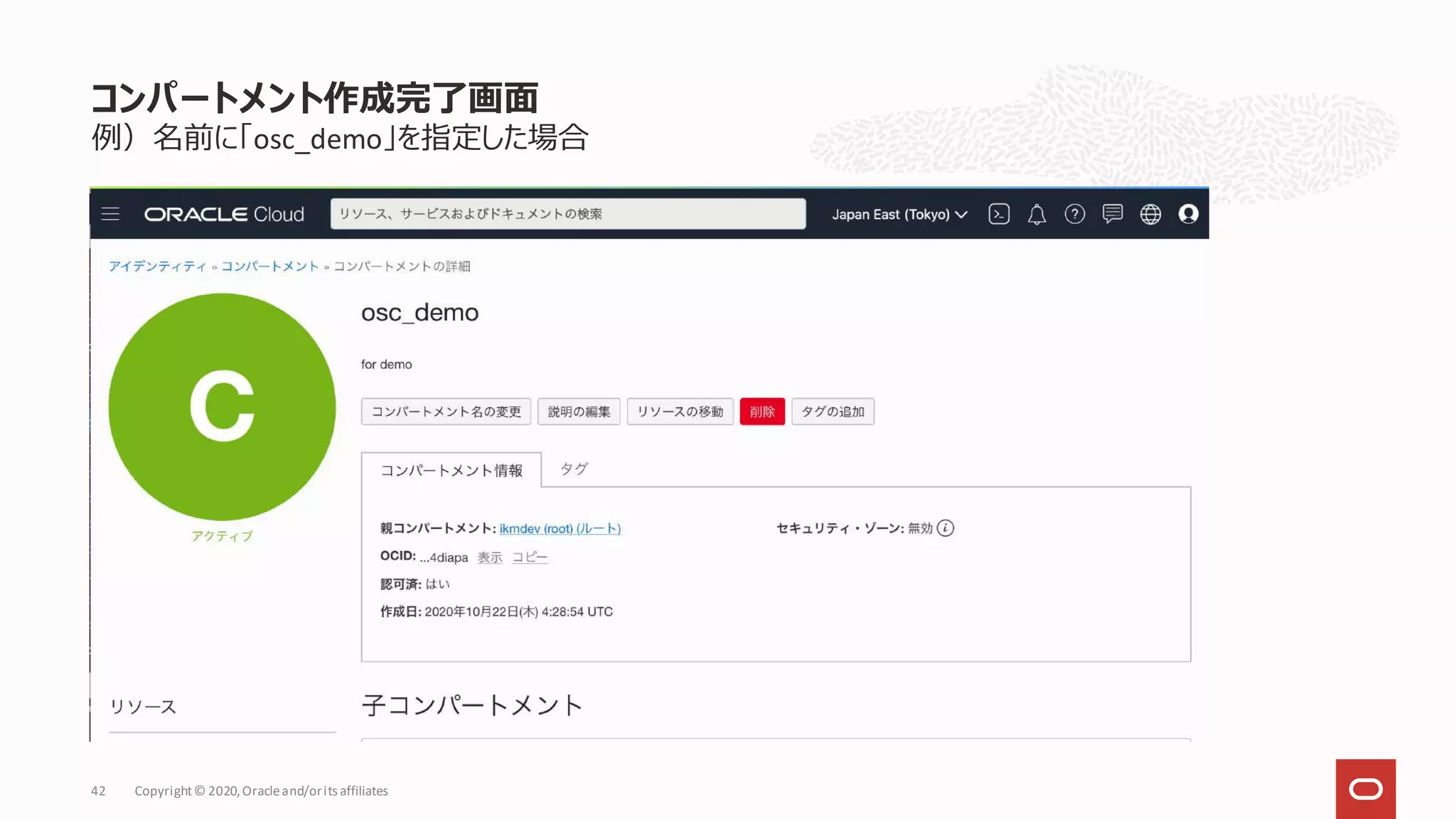Show the full OCID via 表示
This screenshot has height=819, width=1456.
tap(490, 557)
